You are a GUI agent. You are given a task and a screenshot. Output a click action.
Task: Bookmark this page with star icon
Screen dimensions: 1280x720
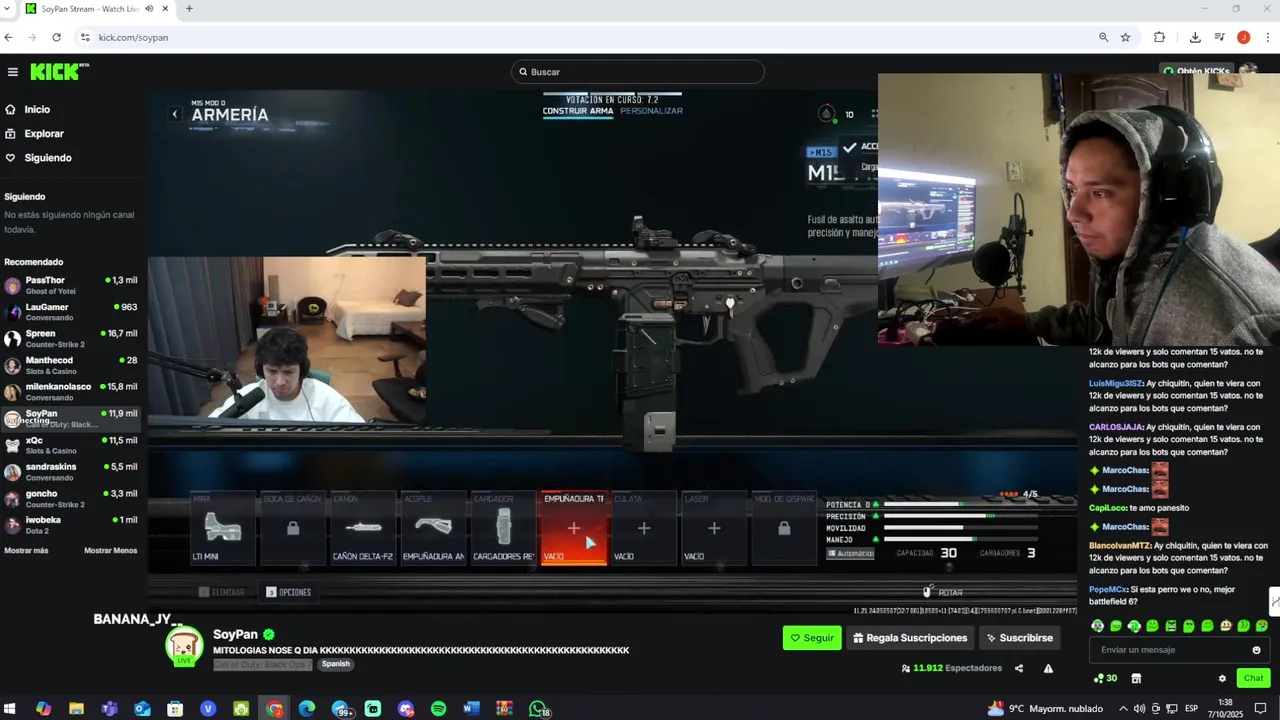[x=1125, y=37]
